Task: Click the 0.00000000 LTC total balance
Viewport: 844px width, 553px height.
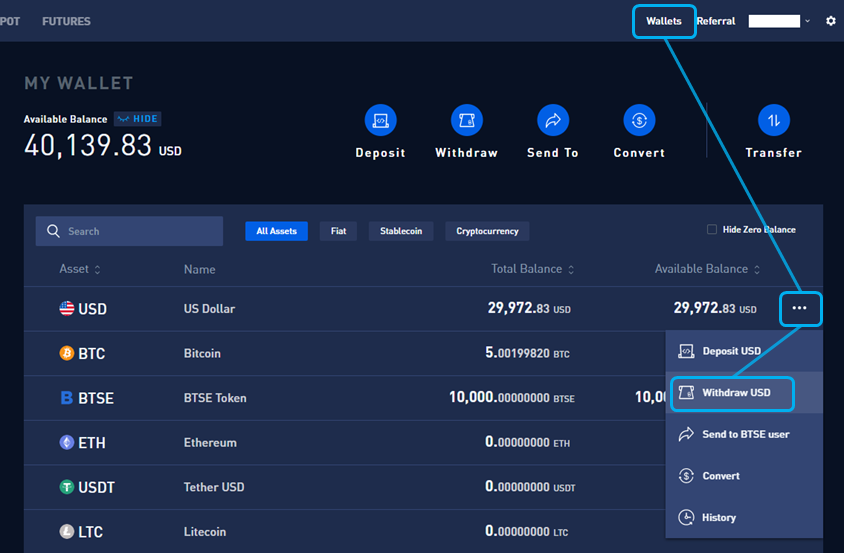Action: point(526,531)
